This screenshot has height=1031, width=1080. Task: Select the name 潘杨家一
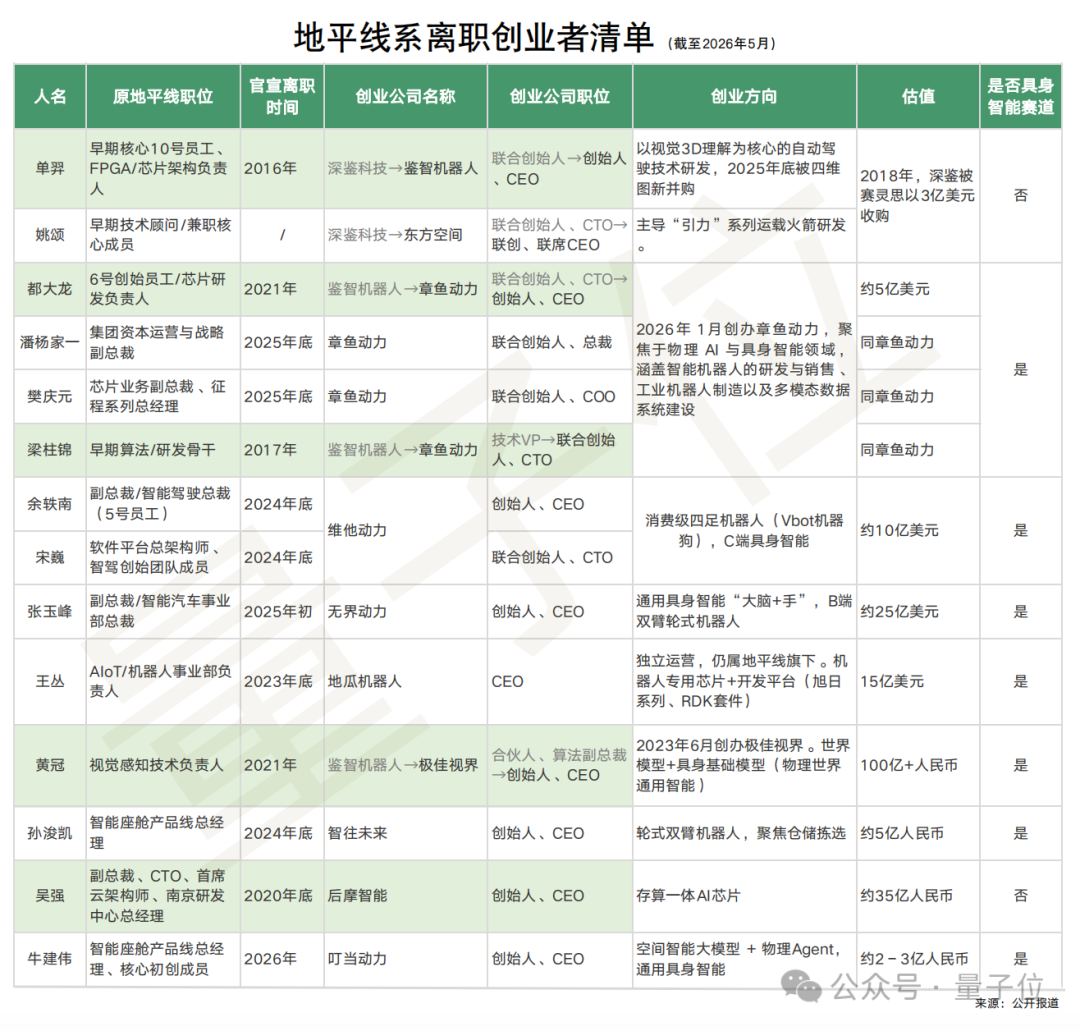(x=50, y=342)
